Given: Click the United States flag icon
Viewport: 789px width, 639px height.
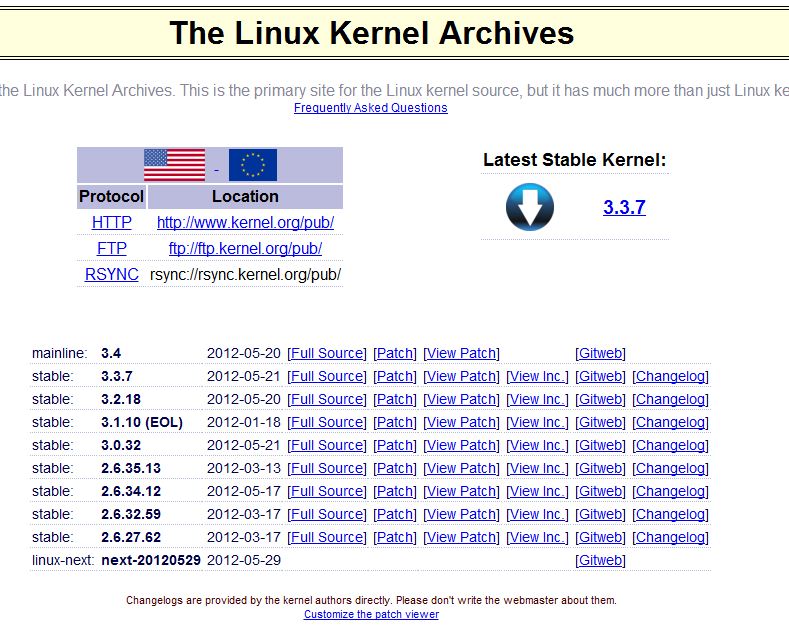Looking at the screenshot, I should pos(174,165).
